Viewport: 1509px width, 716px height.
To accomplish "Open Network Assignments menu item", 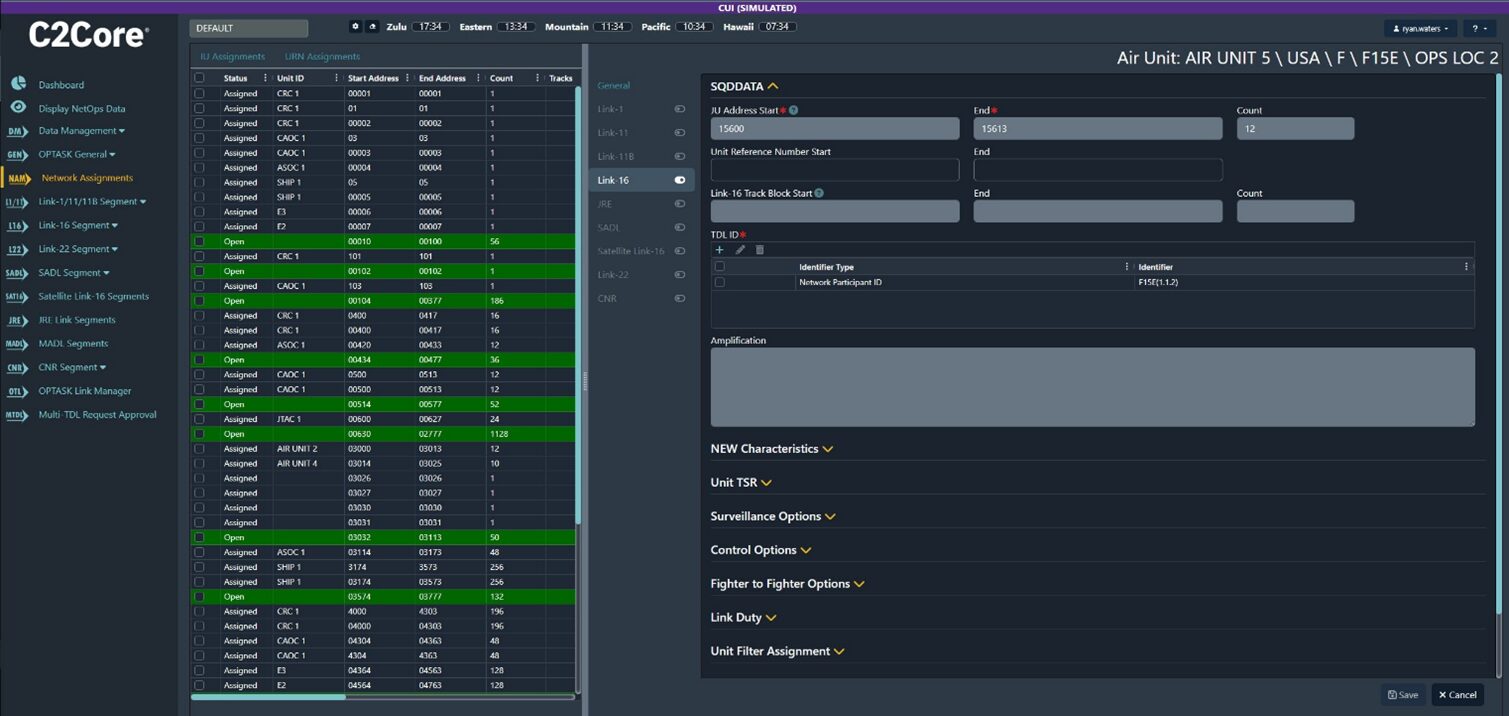I will tap(87, 178).
